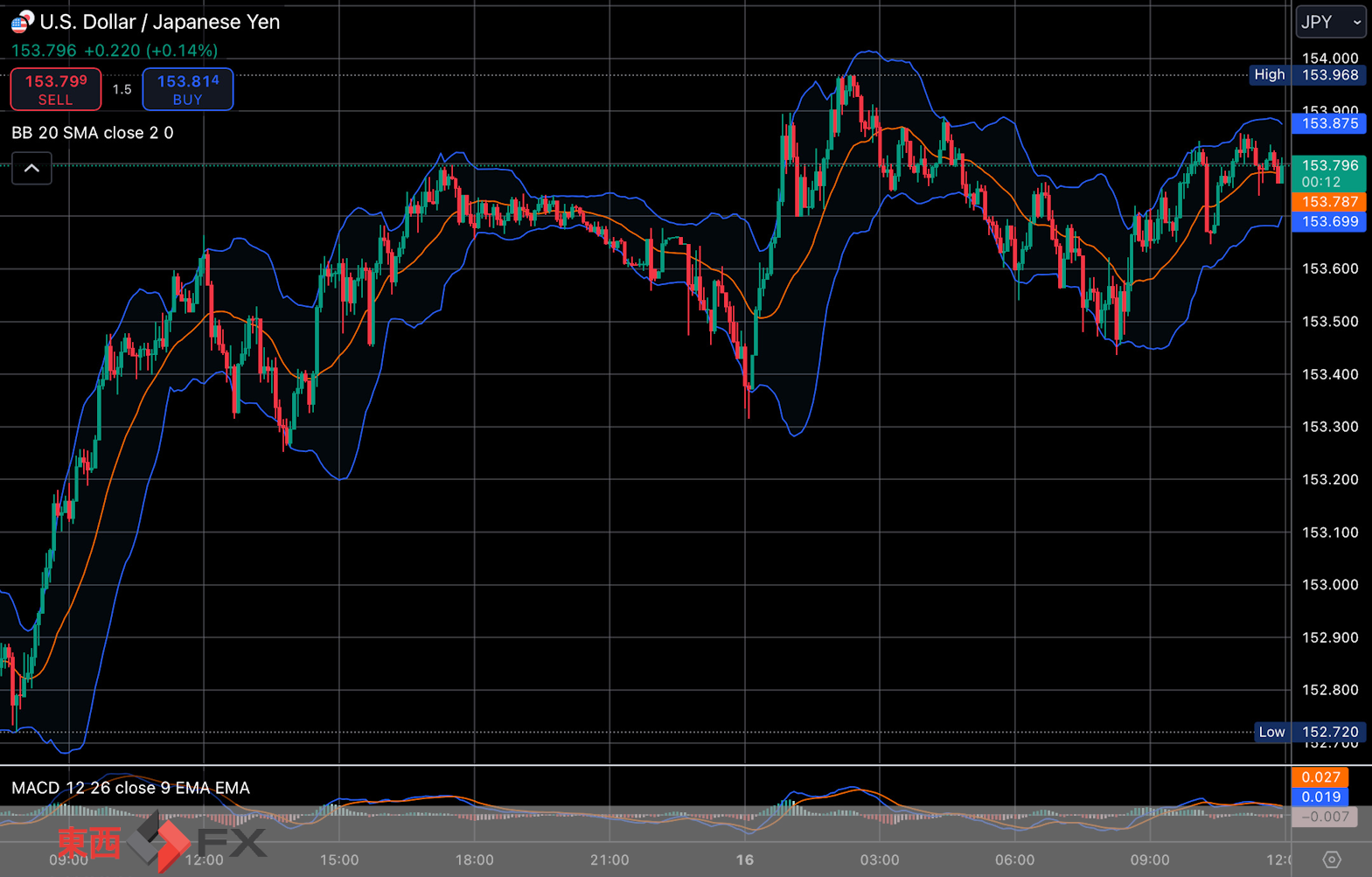This screenshot has width=1372, height=877.
Task: Click the 03:00 time axis label
Action: pos(880,860)
